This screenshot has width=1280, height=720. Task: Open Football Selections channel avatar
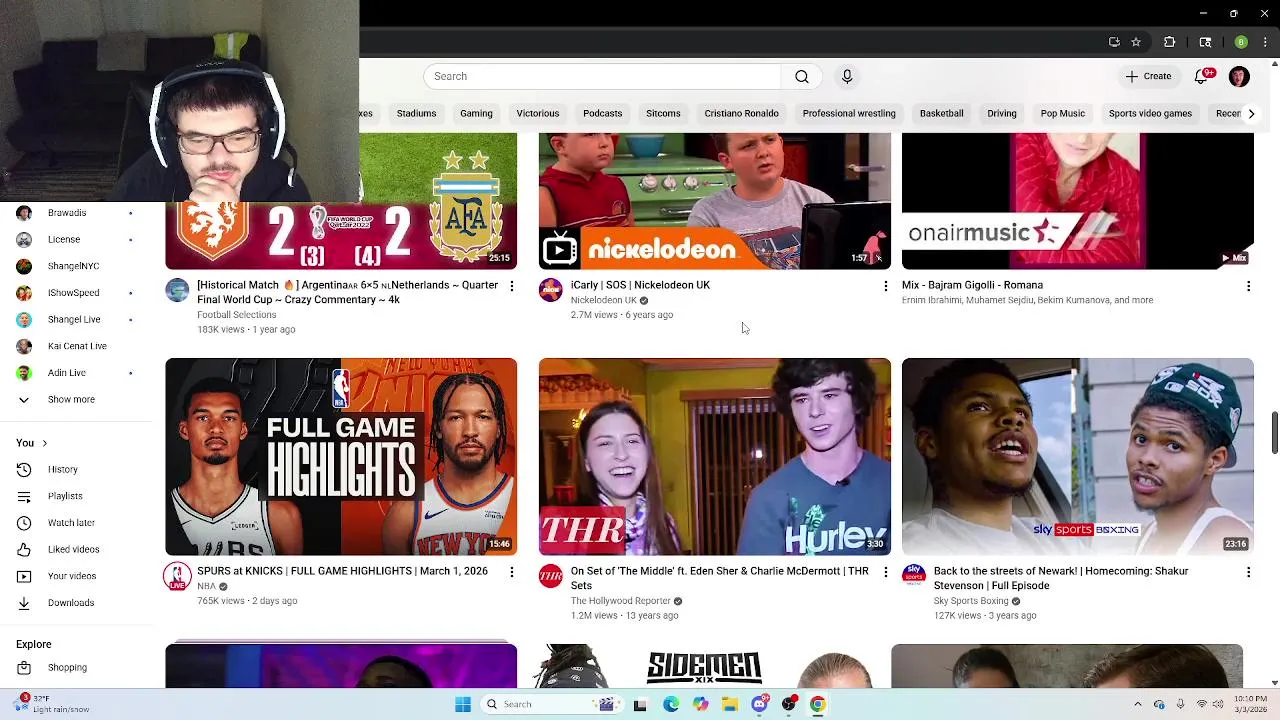click(x=177, y=290)
